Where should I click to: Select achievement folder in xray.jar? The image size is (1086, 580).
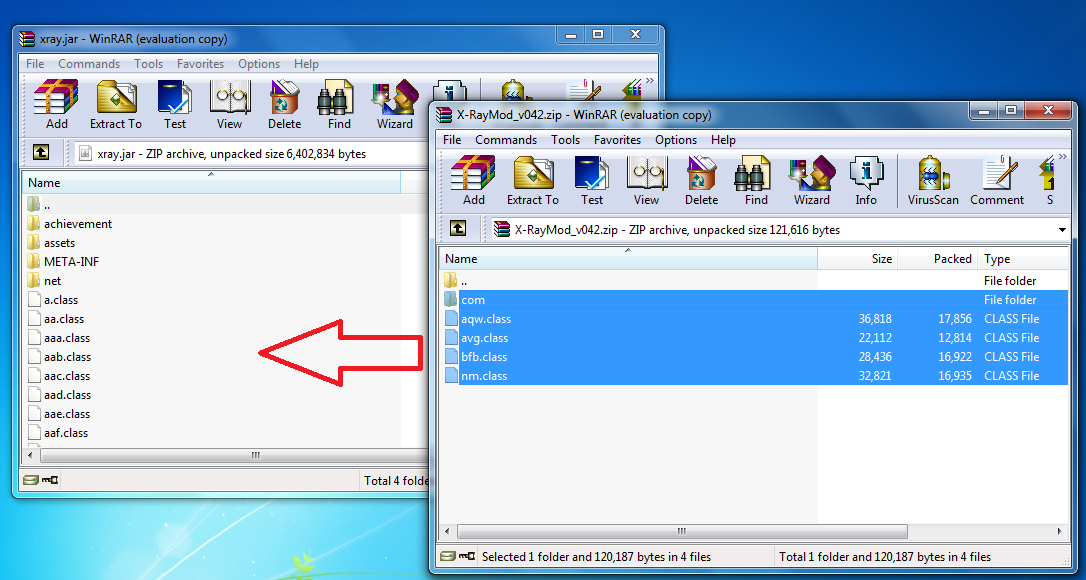(x=78, y=224)
